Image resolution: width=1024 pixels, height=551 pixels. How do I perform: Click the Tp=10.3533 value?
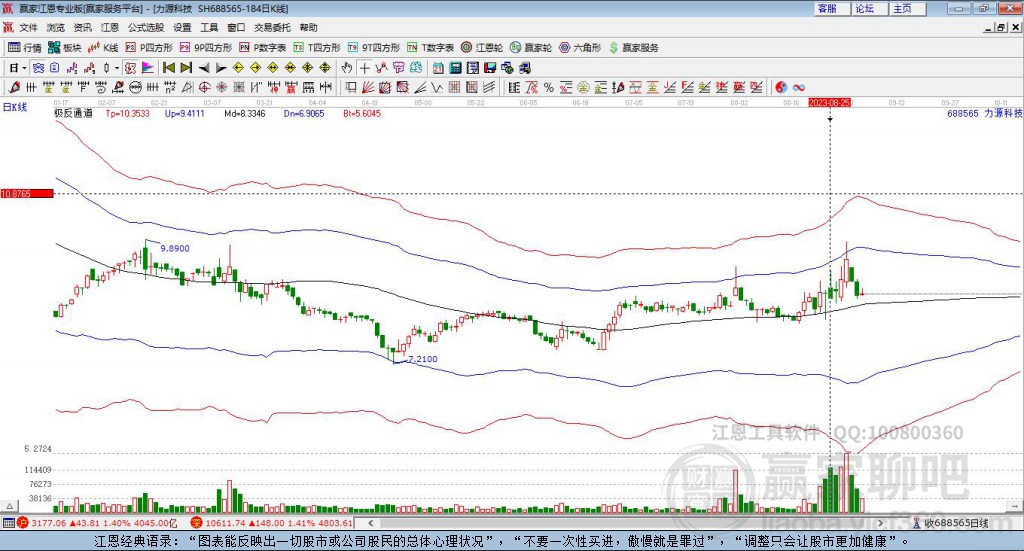pos(127,114)
